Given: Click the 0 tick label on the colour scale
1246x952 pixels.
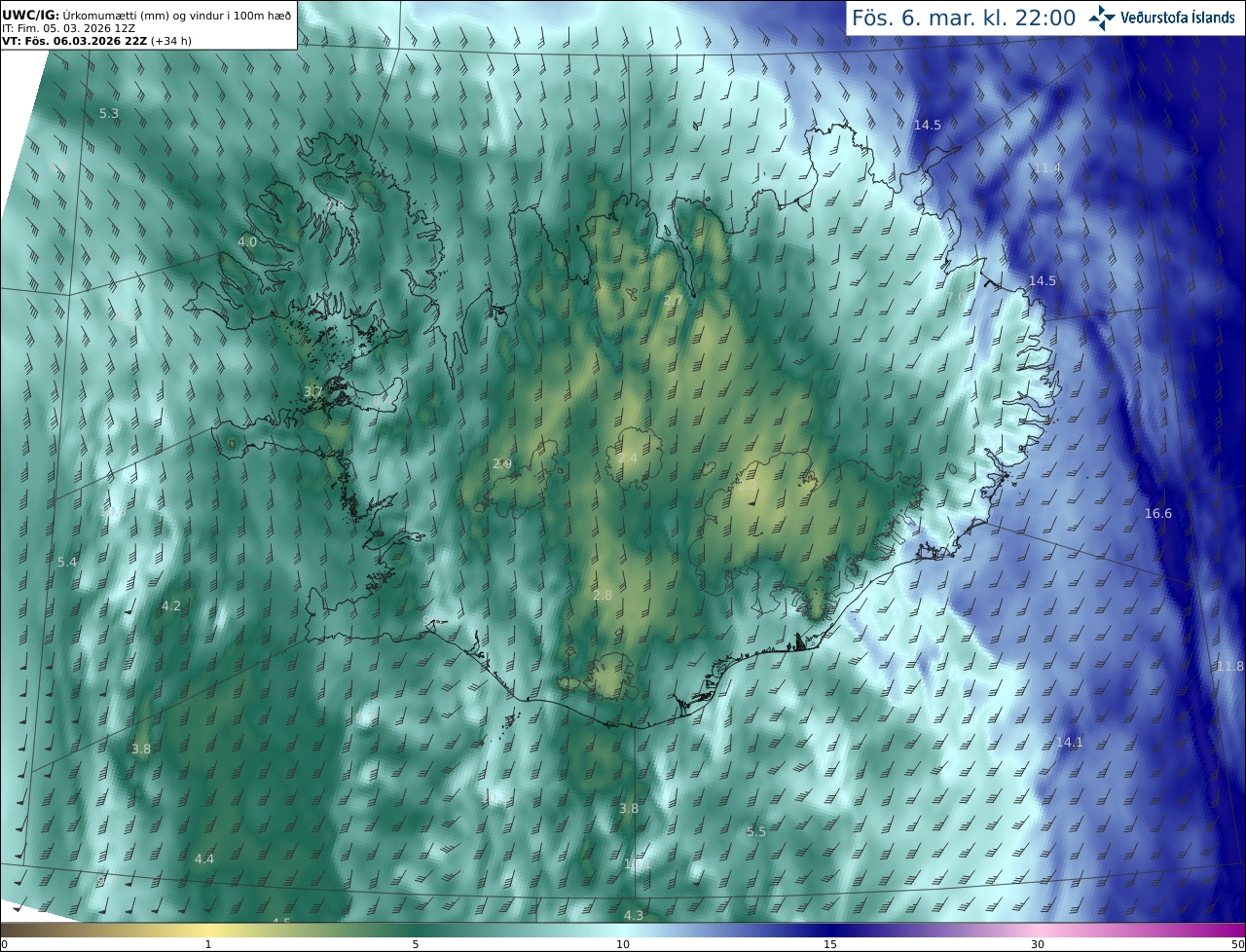Looking at the screenshot, I should pyautogui.click(x=4, y=944).
